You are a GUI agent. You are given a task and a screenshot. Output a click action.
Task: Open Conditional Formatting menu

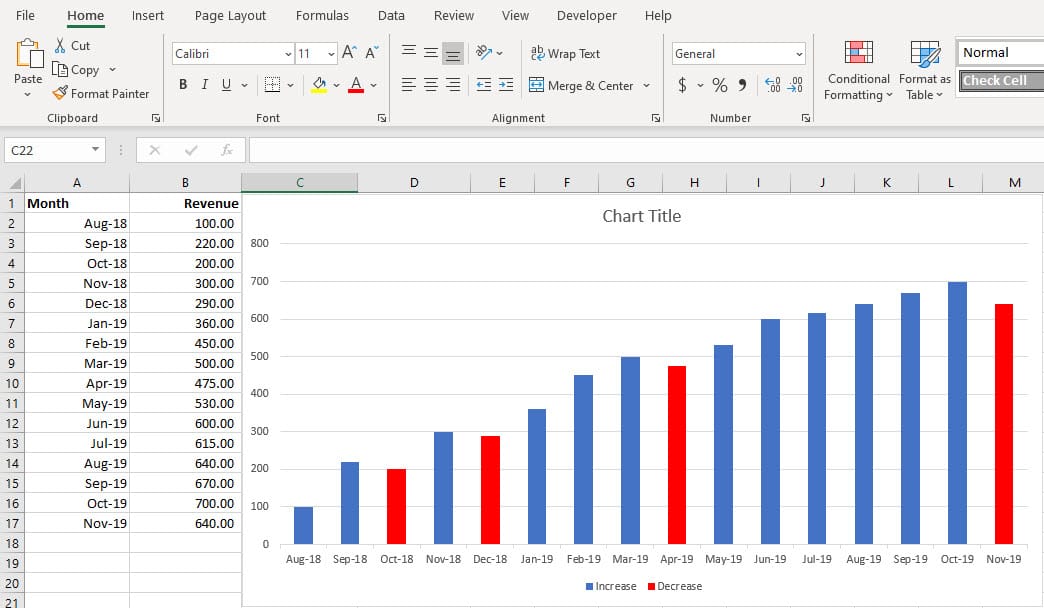858,70
